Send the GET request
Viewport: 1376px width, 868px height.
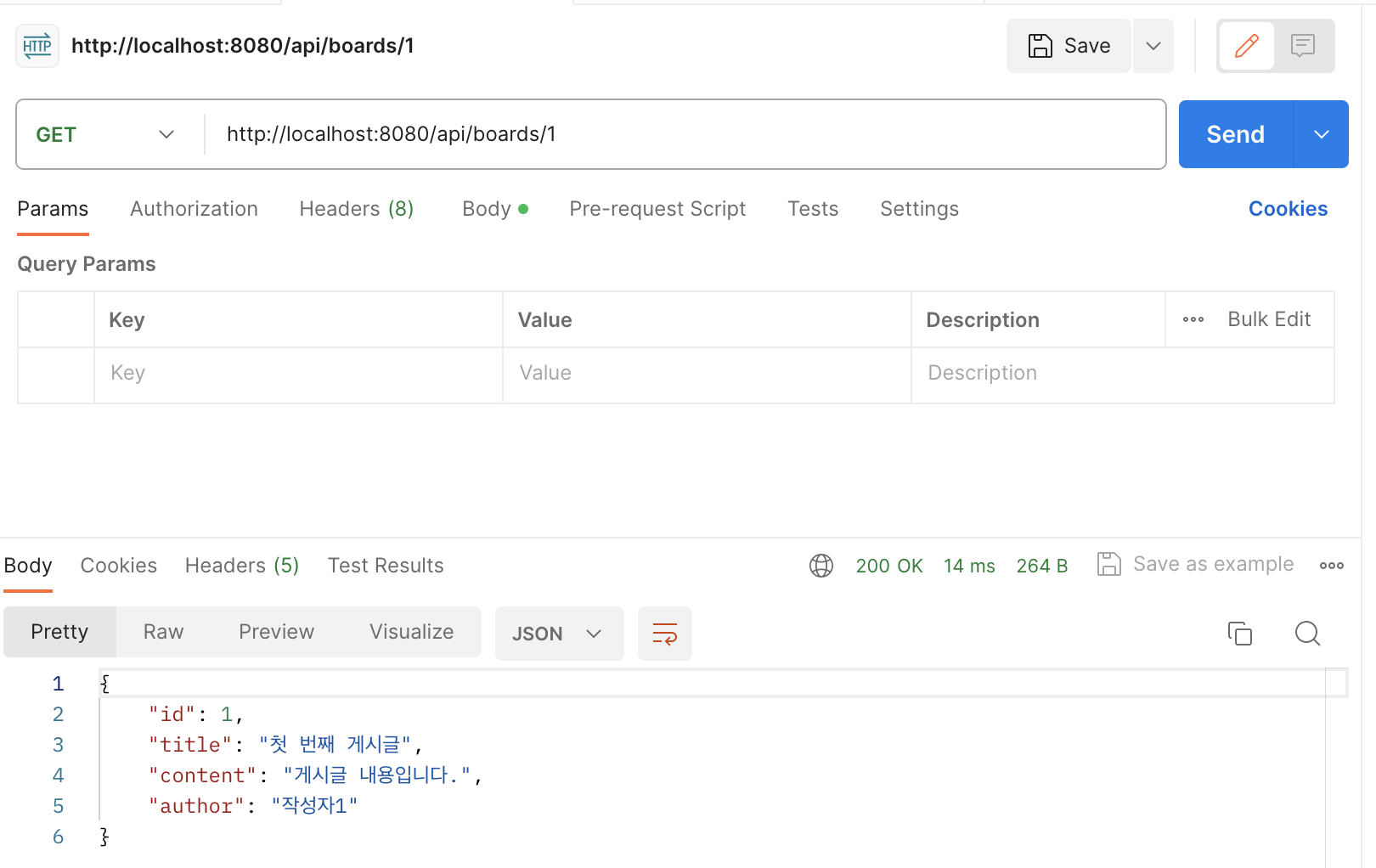coord(1236,134)
